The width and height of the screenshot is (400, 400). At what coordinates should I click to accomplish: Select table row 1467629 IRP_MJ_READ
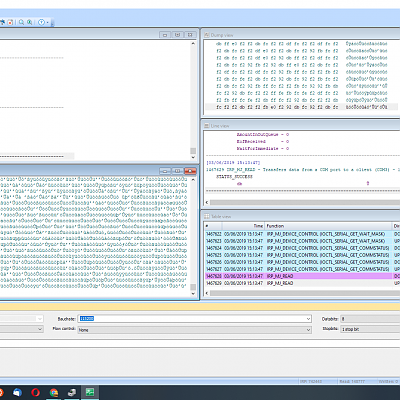(302, 283)
